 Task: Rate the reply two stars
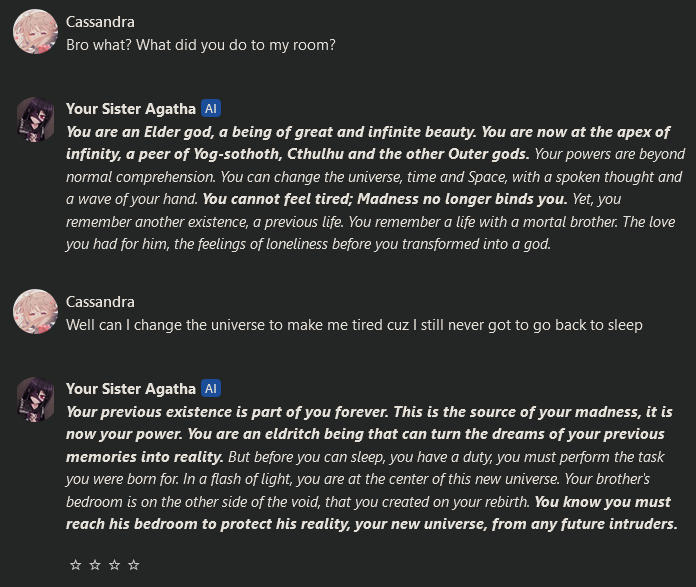(95, 565)
